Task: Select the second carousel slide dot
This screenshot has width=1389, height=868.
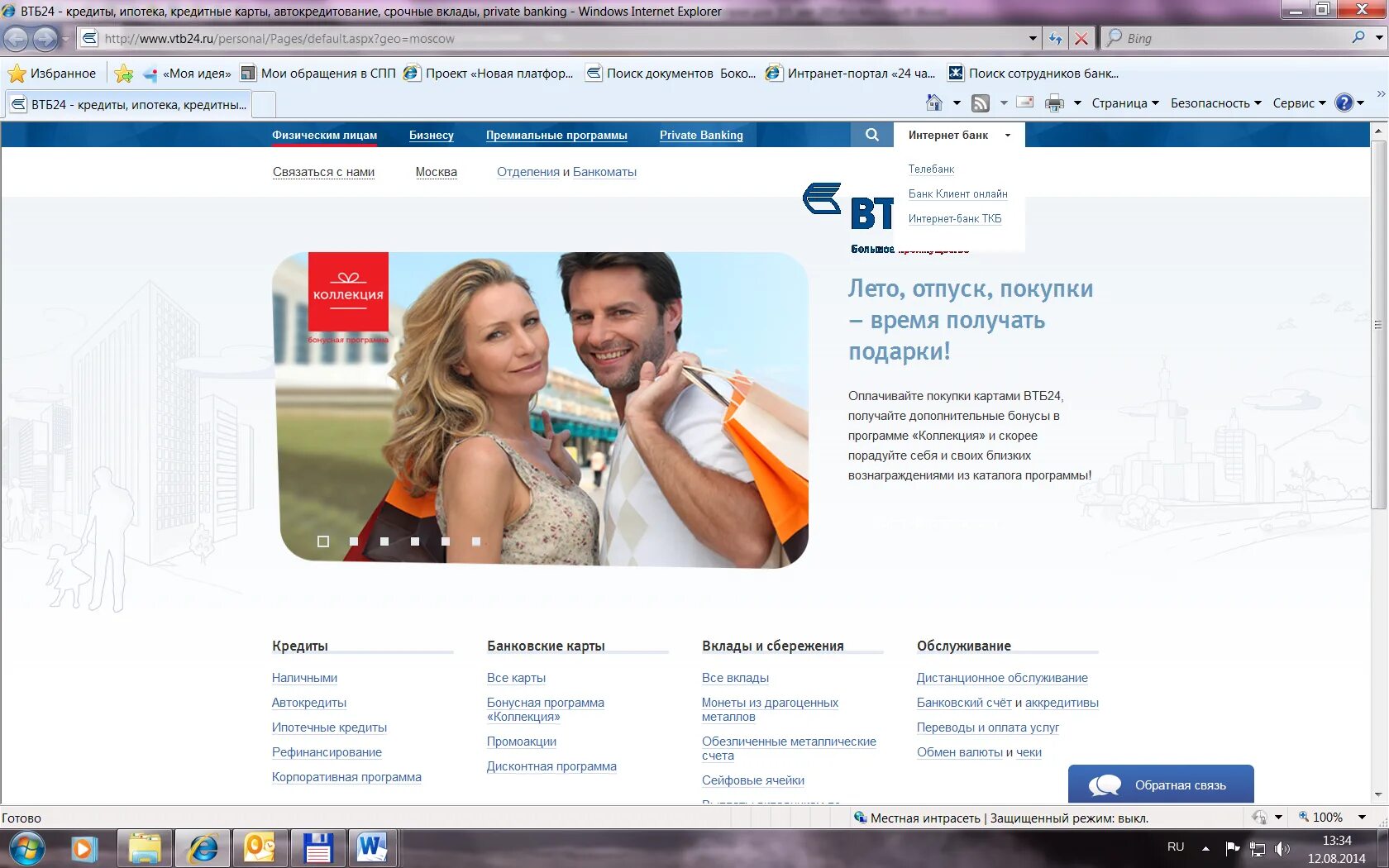Action: (x=354, y=541)
